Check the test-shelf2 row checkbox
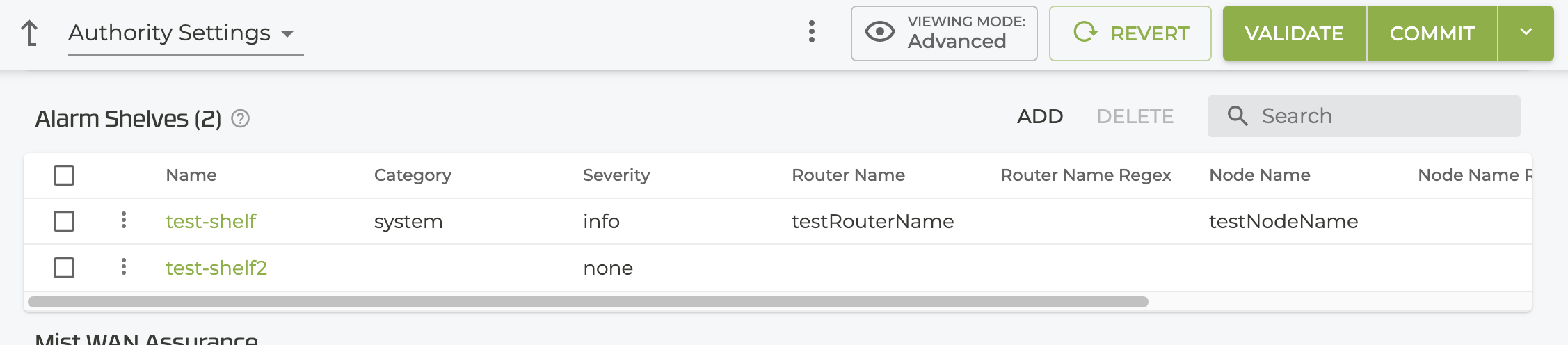This screenshot has width=1568, height=345. coord(64,268)
